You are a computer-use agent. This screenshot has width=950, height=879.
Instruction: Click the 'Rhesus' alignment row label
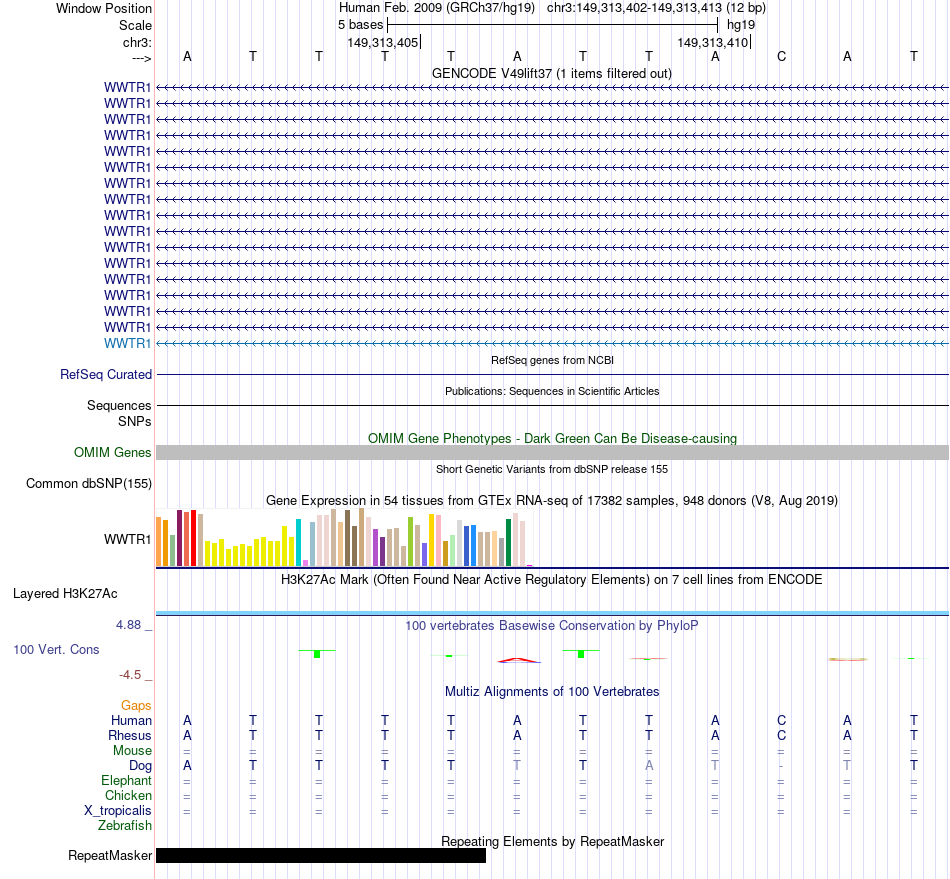130,735
